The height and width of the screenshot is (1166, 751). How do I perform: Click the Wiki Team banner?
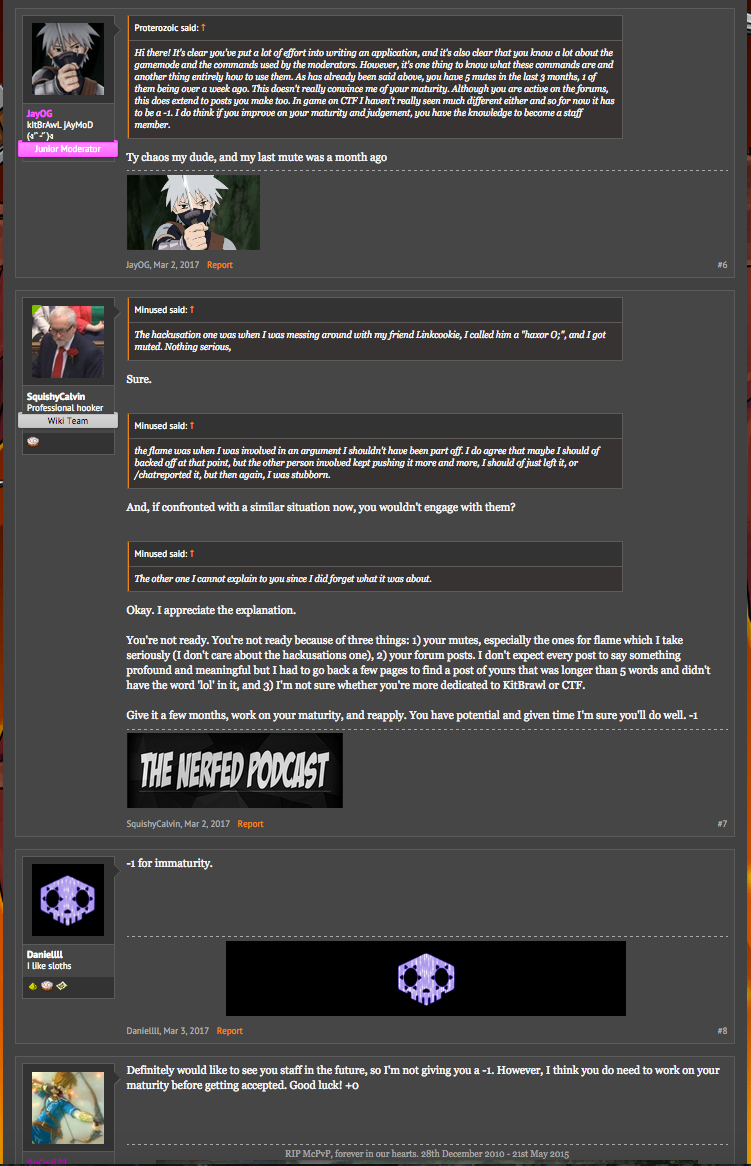point(68,421)
